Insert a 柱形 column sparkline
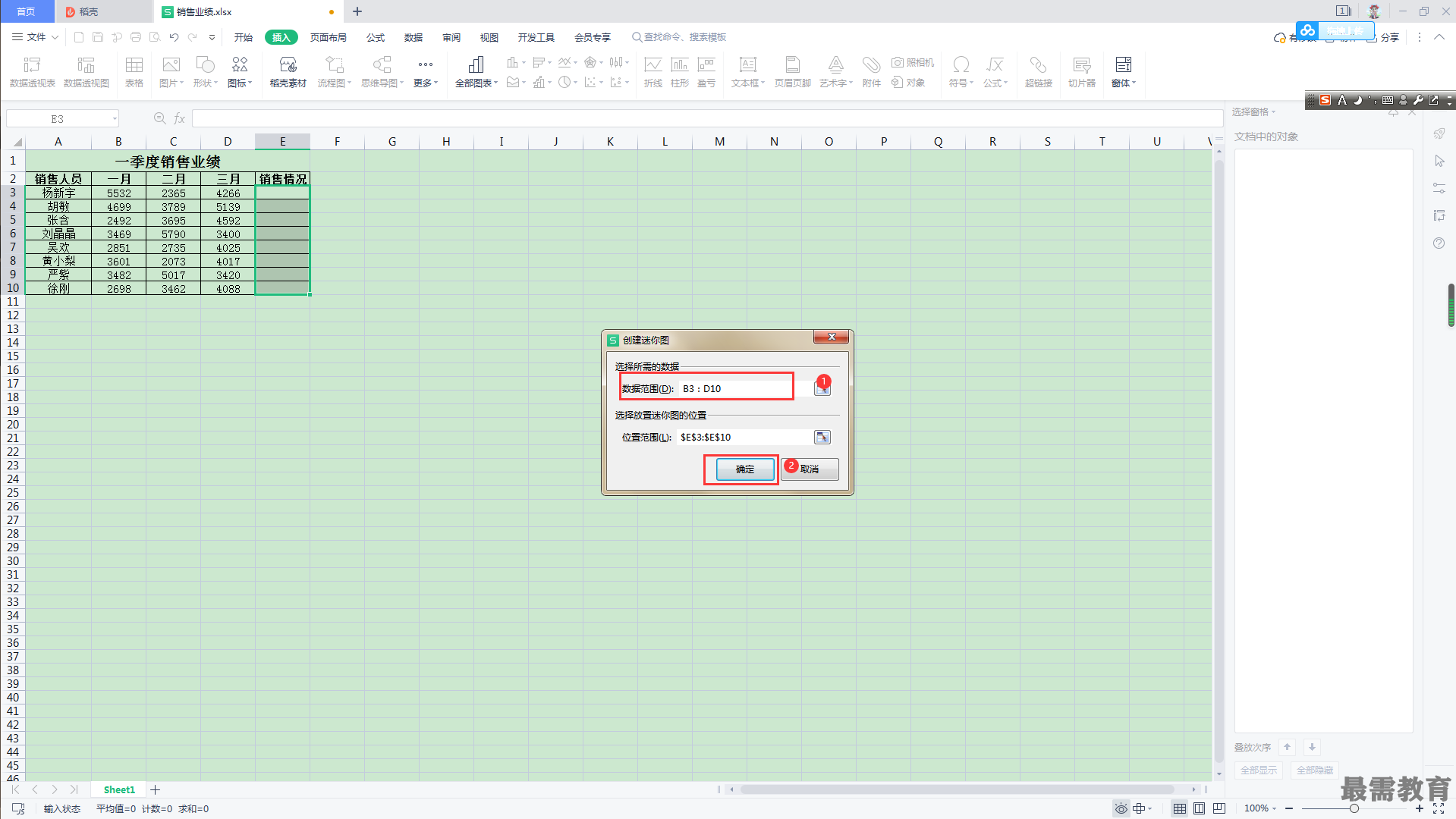 680,72
